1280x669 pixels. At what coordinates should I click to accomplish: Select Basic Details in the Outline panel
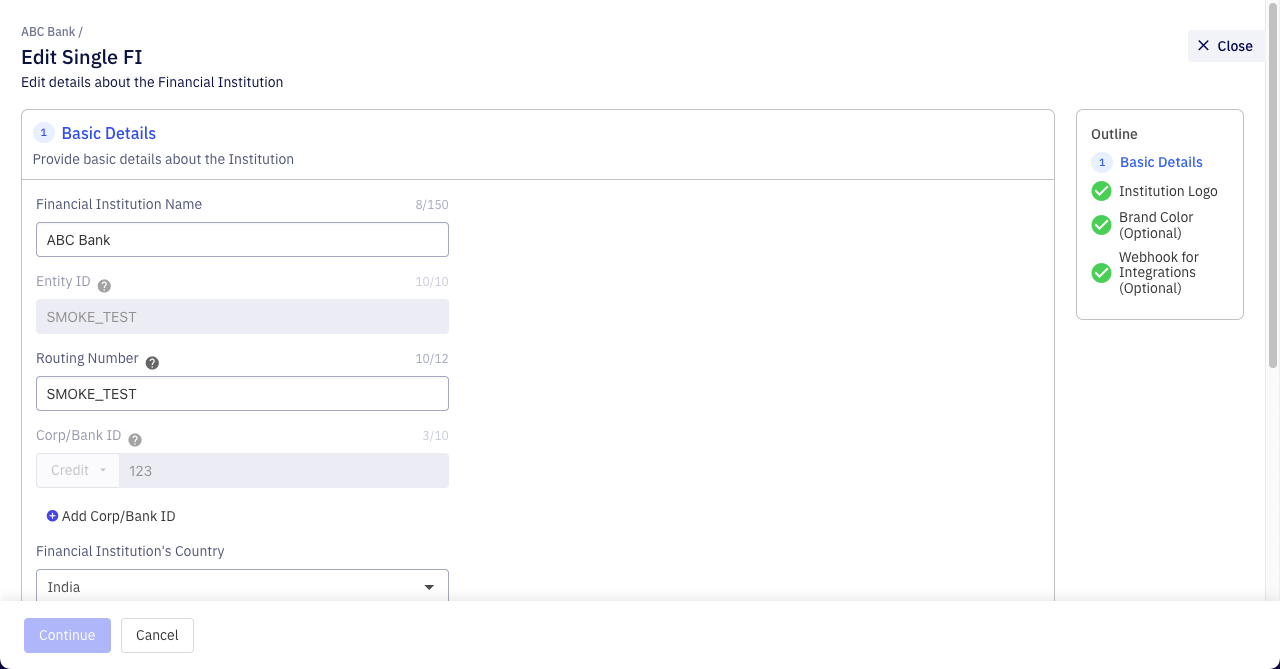[1161, 162]
